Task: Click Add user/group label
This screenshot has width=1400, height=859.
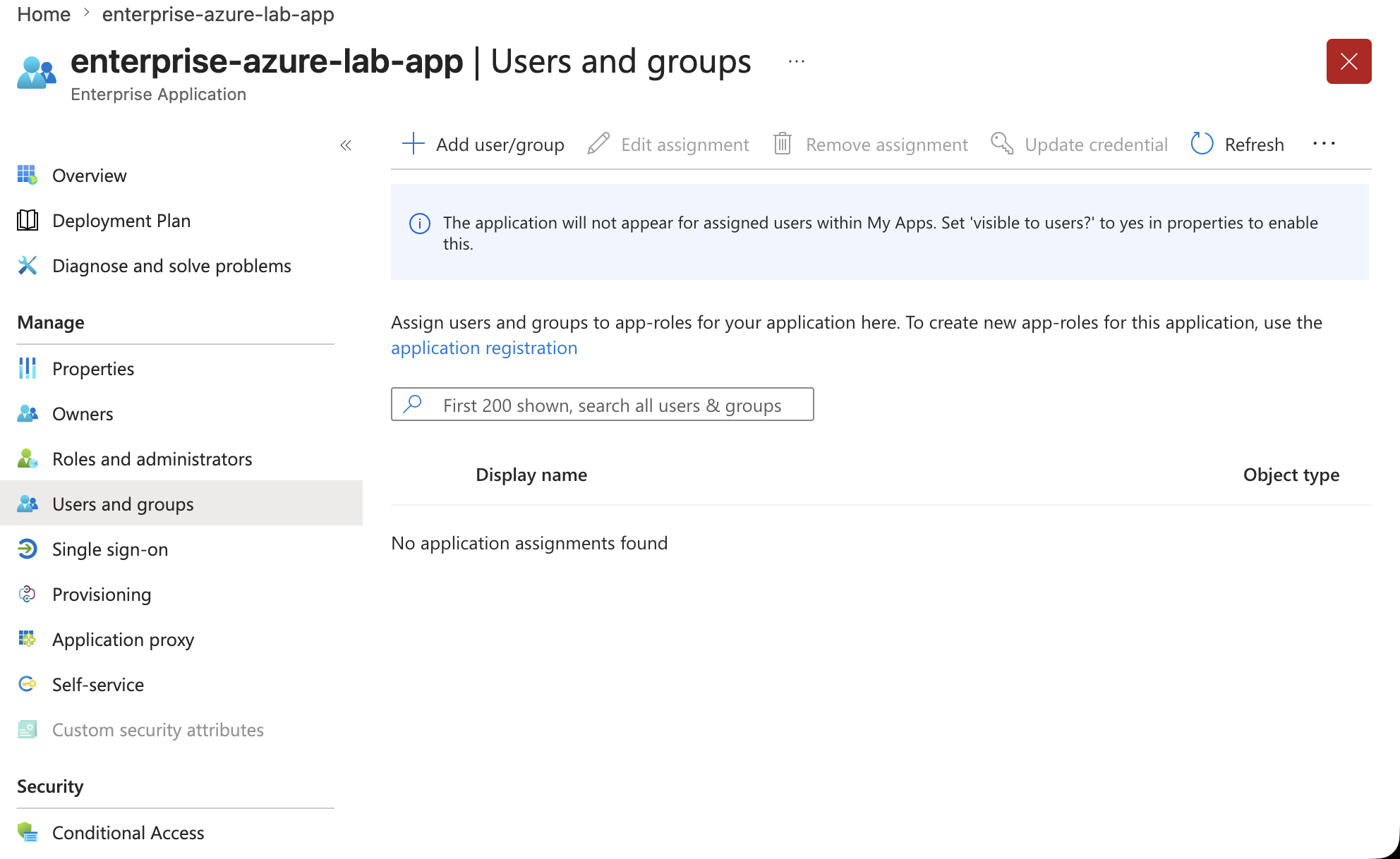Action: [x=500, y=145]
